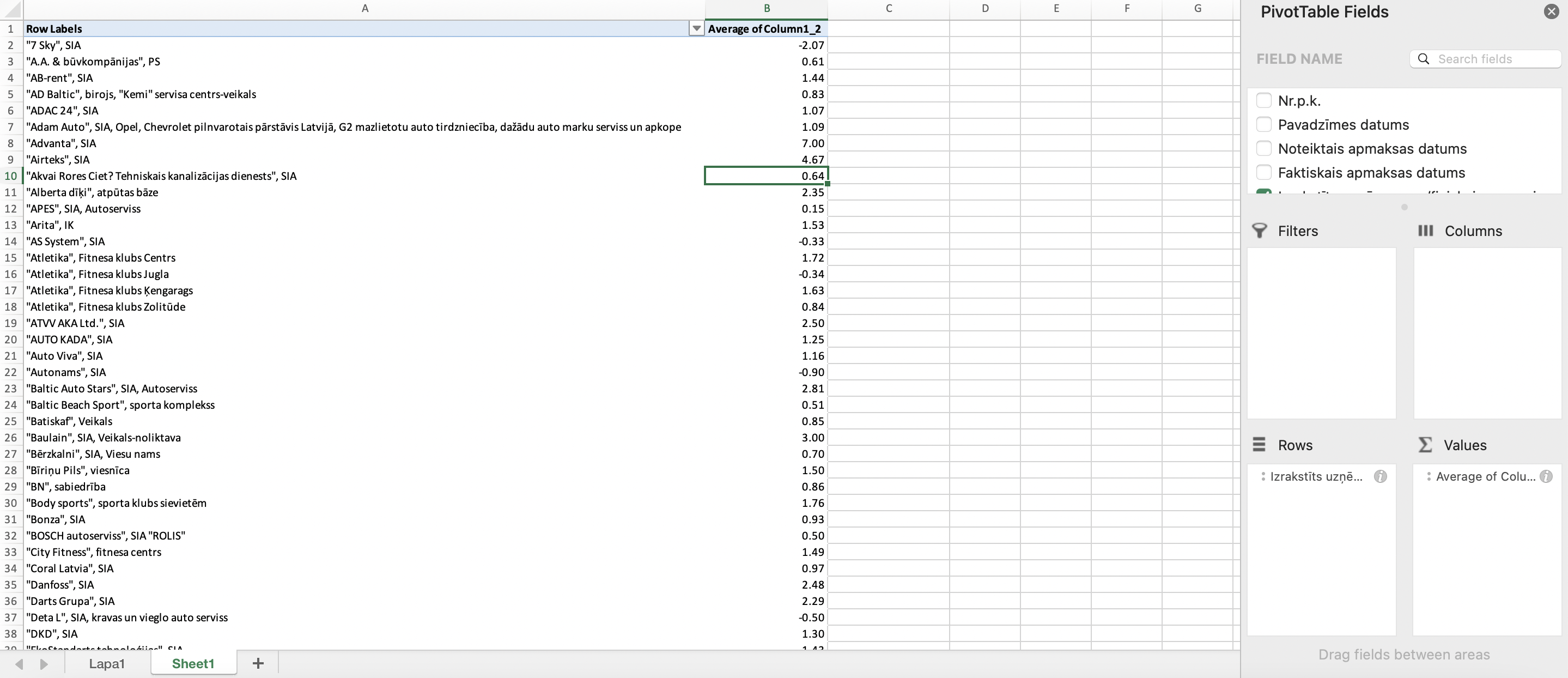Screen dimensions: 1568x678
Task: Add a new sheet with plus icon
Action: [258, 663]
